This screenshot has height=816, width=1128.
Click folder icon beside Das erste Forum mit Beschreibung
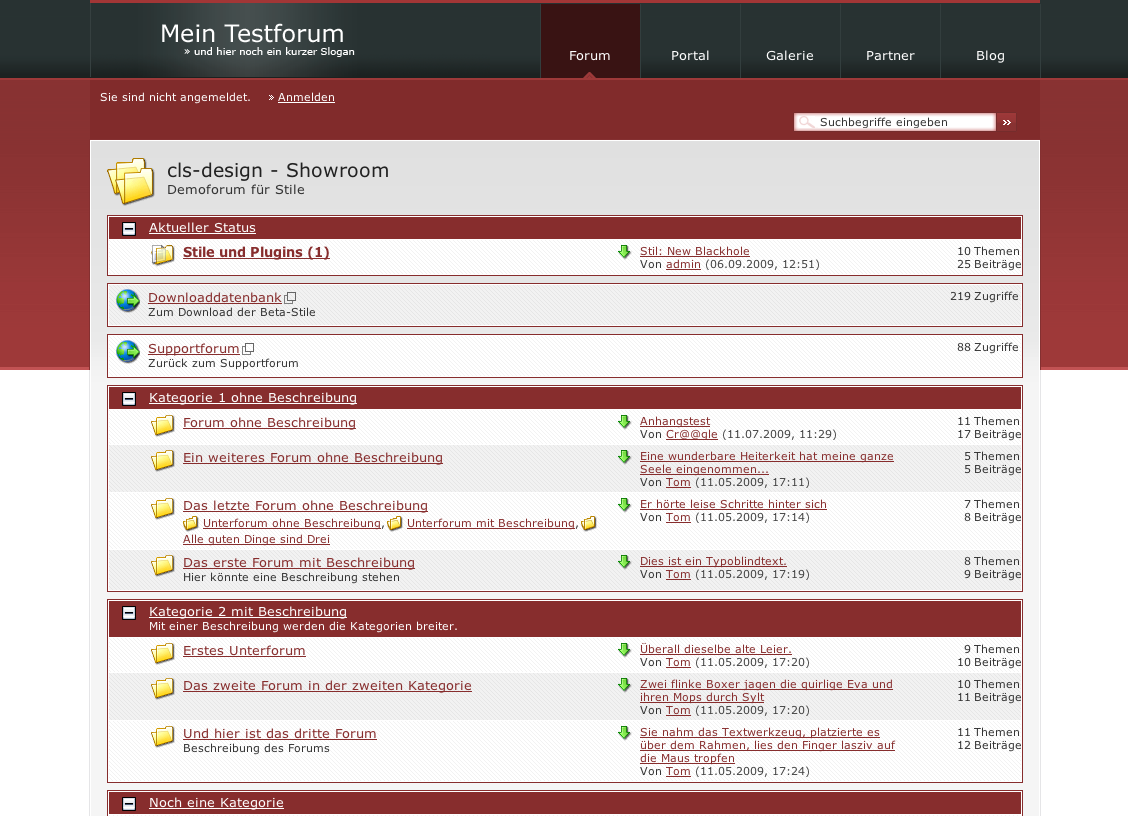tap(162, 566)
